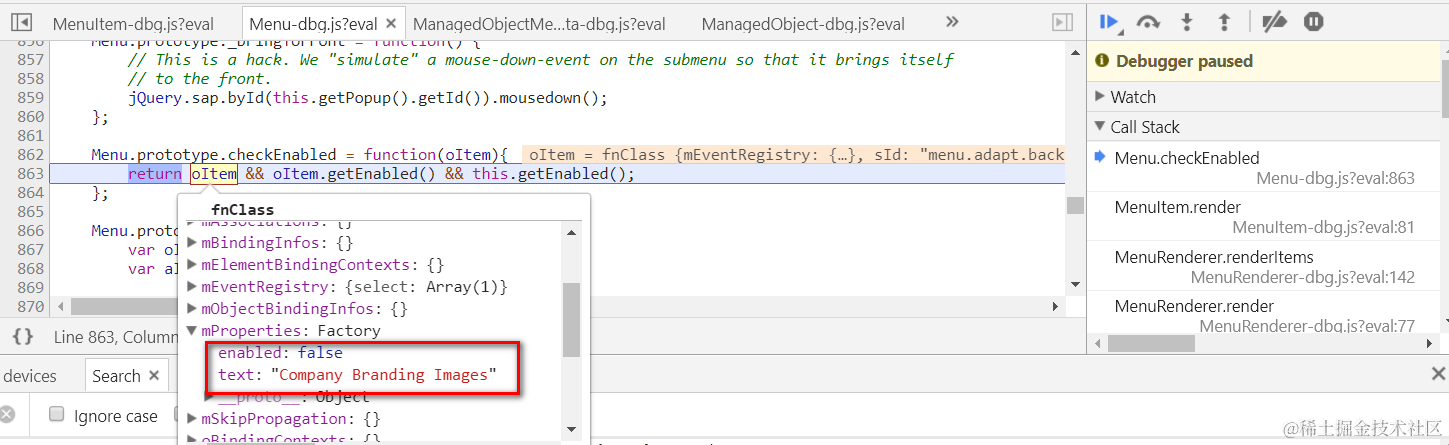Image resolution: width=1449 pixels, height=445 pixels.
Task: Toggle the file navigator panel icon
Action: [x=21, y=22]
